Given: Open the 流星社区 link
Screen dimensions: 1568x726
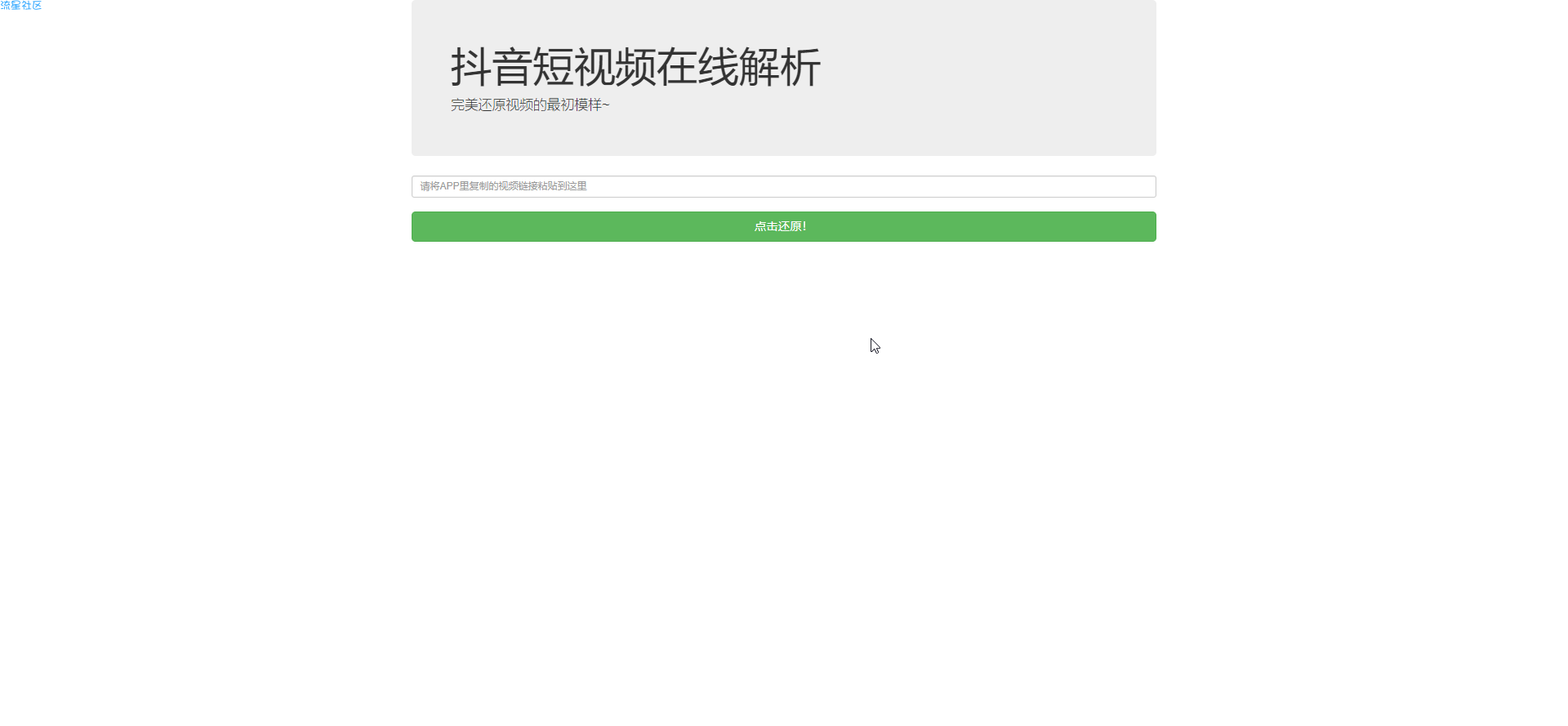Looking at the screenshot, I should click(x=21, y=6).
